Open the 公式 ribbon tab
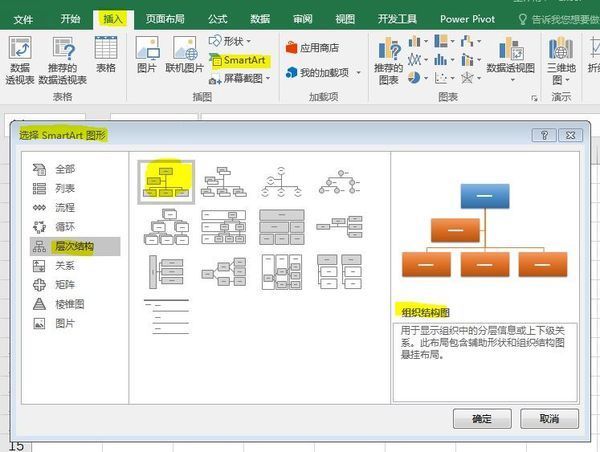The height and width of the screenshot is (452, 600). 217,18
